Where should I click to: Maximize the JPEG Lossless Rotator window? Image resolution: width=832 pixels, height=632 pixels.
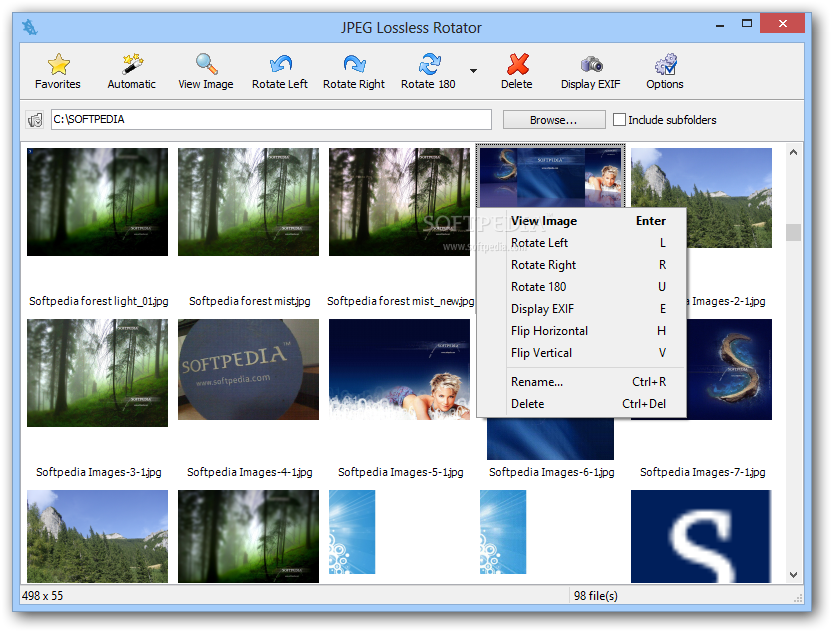pos(747,23)
